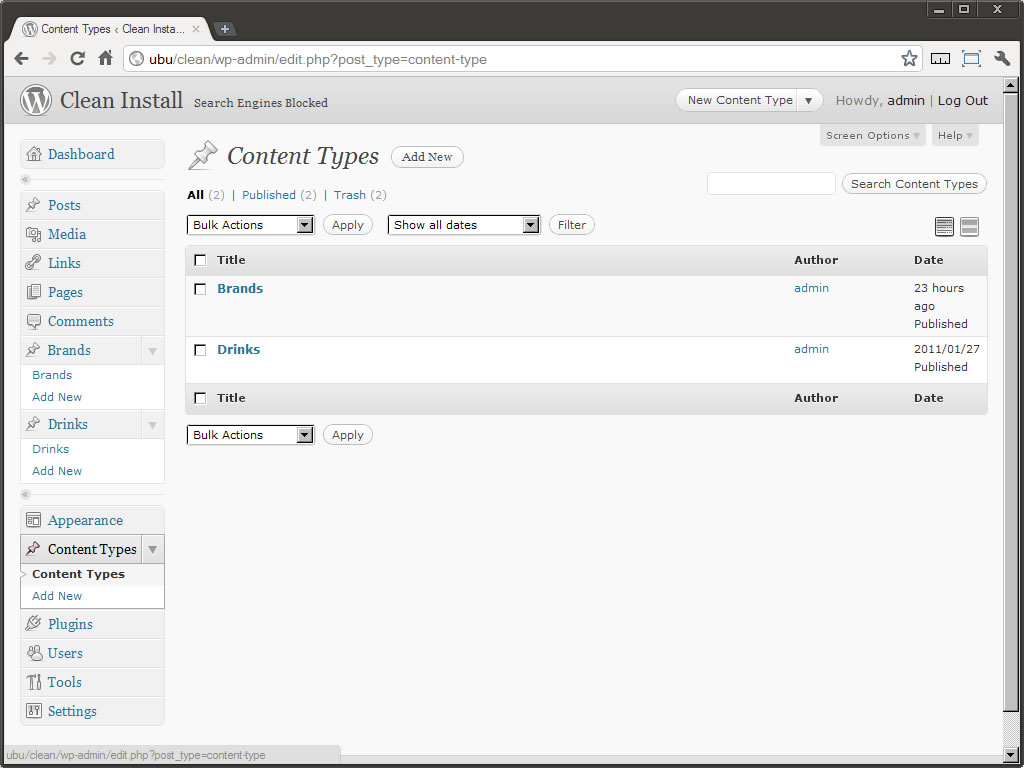Screen dimensions: 1024x768
Task: Click the Content Types pushpin menu icon
Action: point(33,549)
